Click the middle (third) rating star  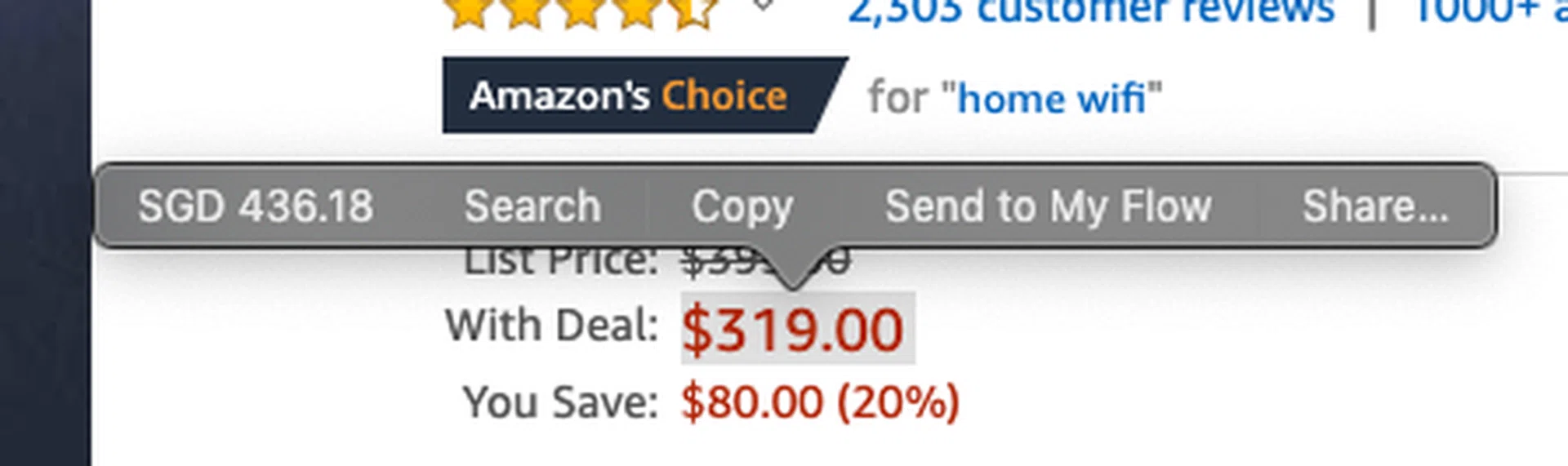581,11
